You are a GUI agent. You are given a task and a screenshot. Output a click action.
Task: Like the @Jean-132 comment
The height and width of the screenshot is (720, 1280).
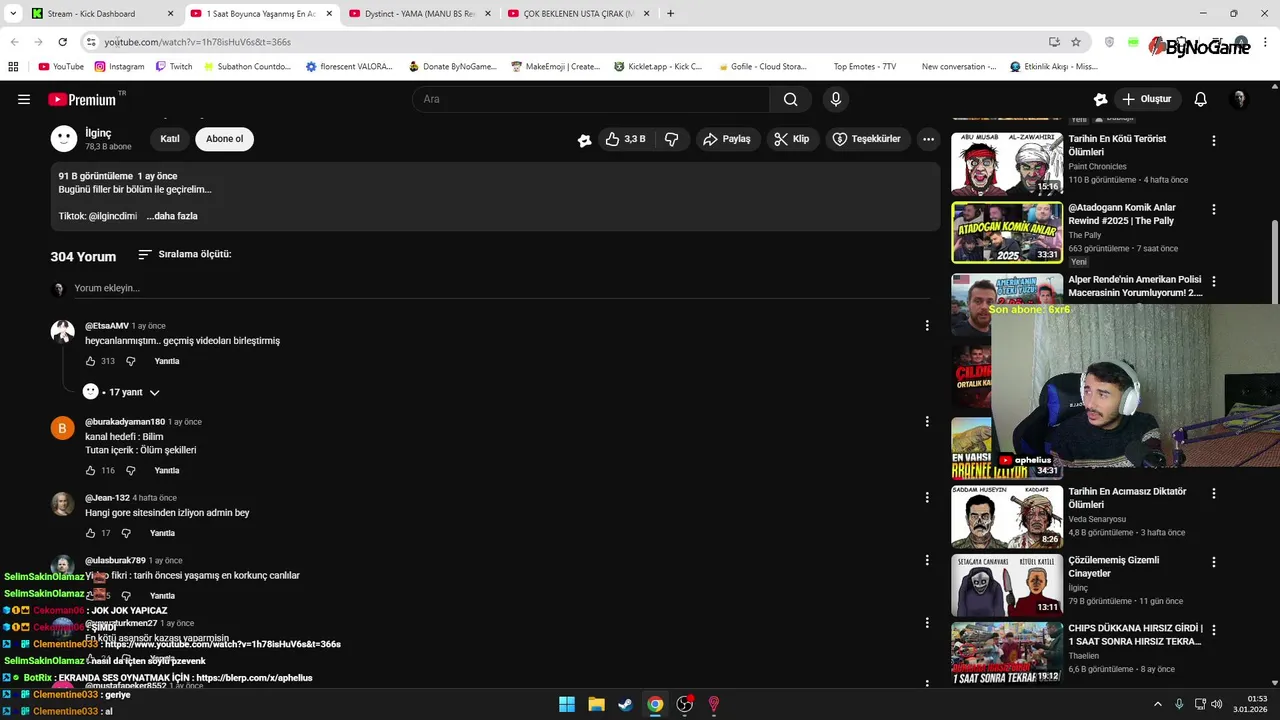click(x=90, y=533)
